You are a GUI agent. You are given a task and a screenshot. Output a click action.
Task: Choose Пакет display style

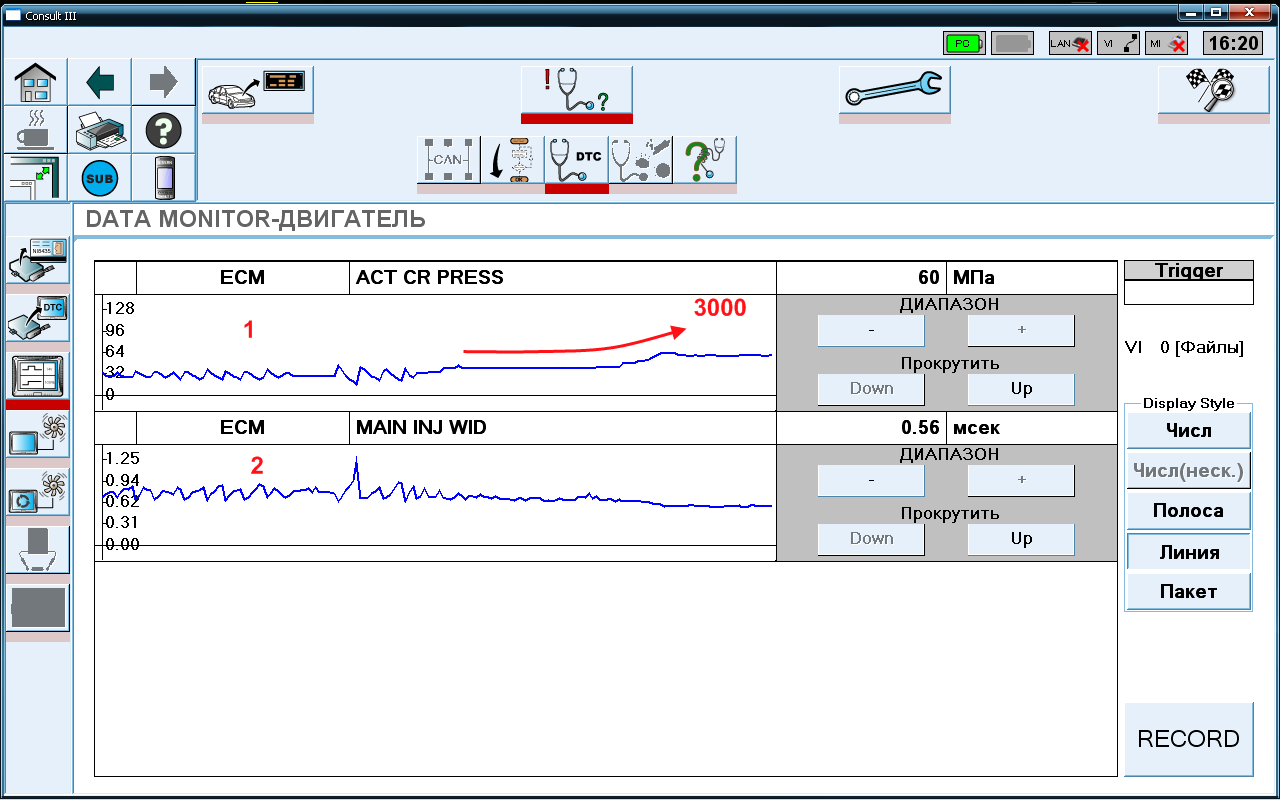pos(1188,592)
